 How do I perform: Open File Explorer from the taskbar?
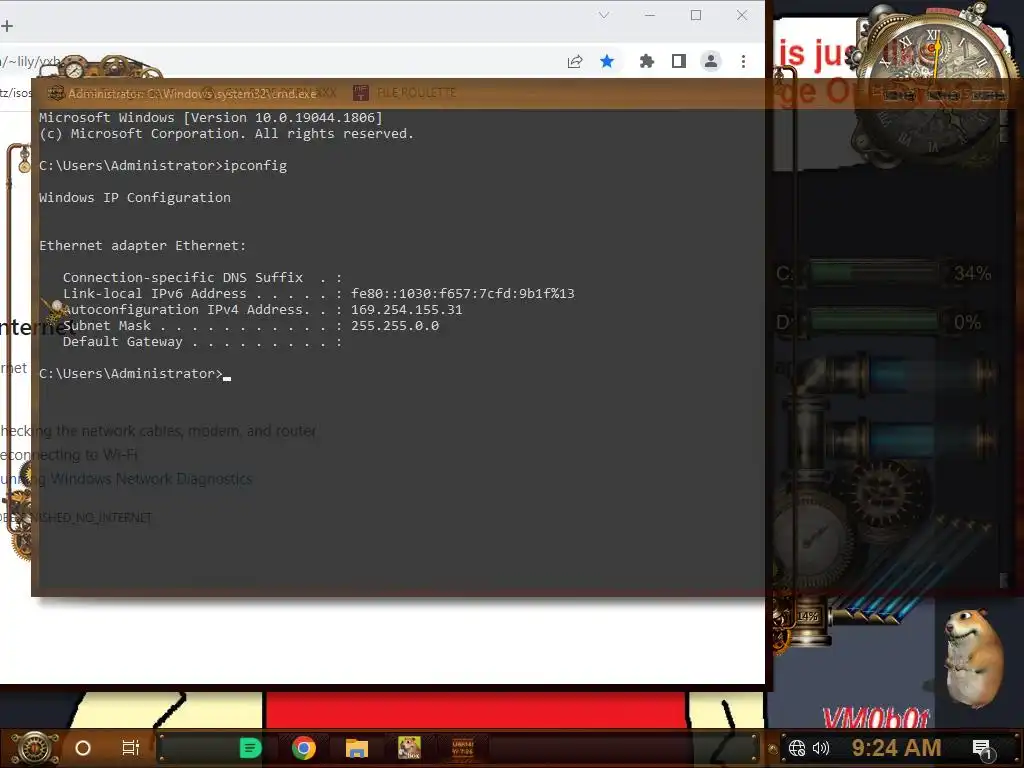[357, 748]
